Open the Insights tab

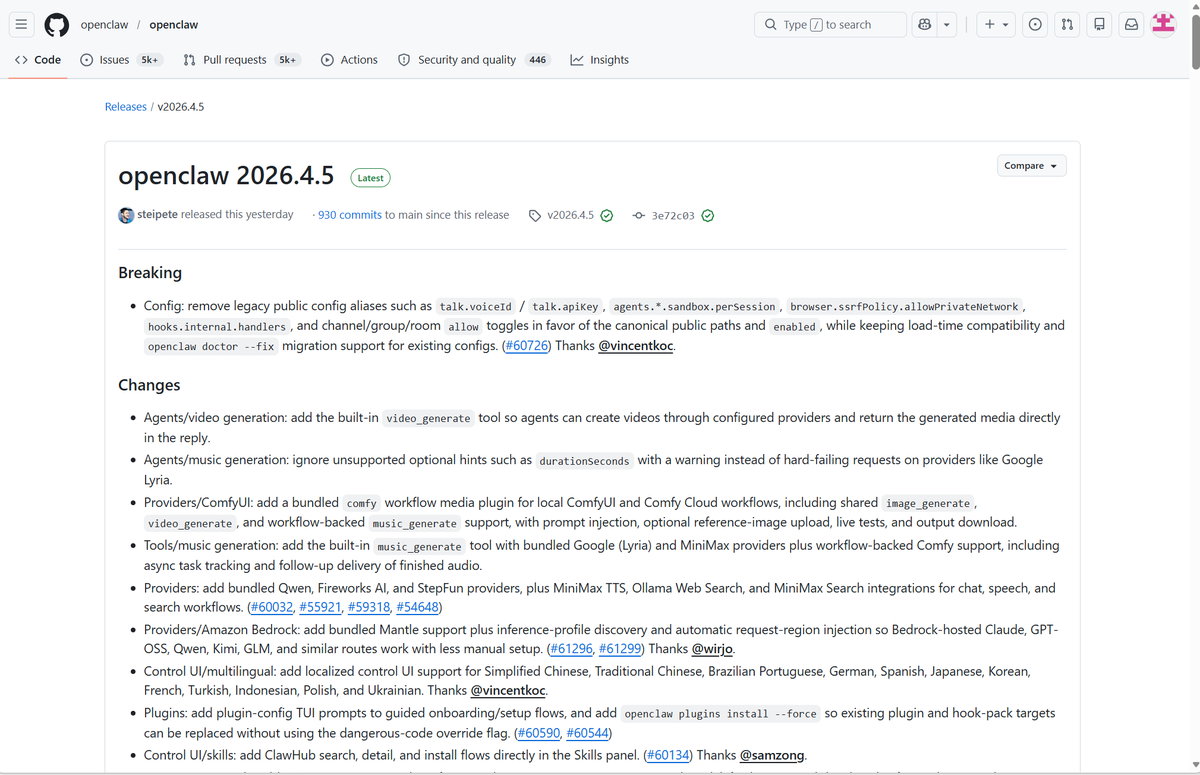pyautogui.click(x=600, y=60)
